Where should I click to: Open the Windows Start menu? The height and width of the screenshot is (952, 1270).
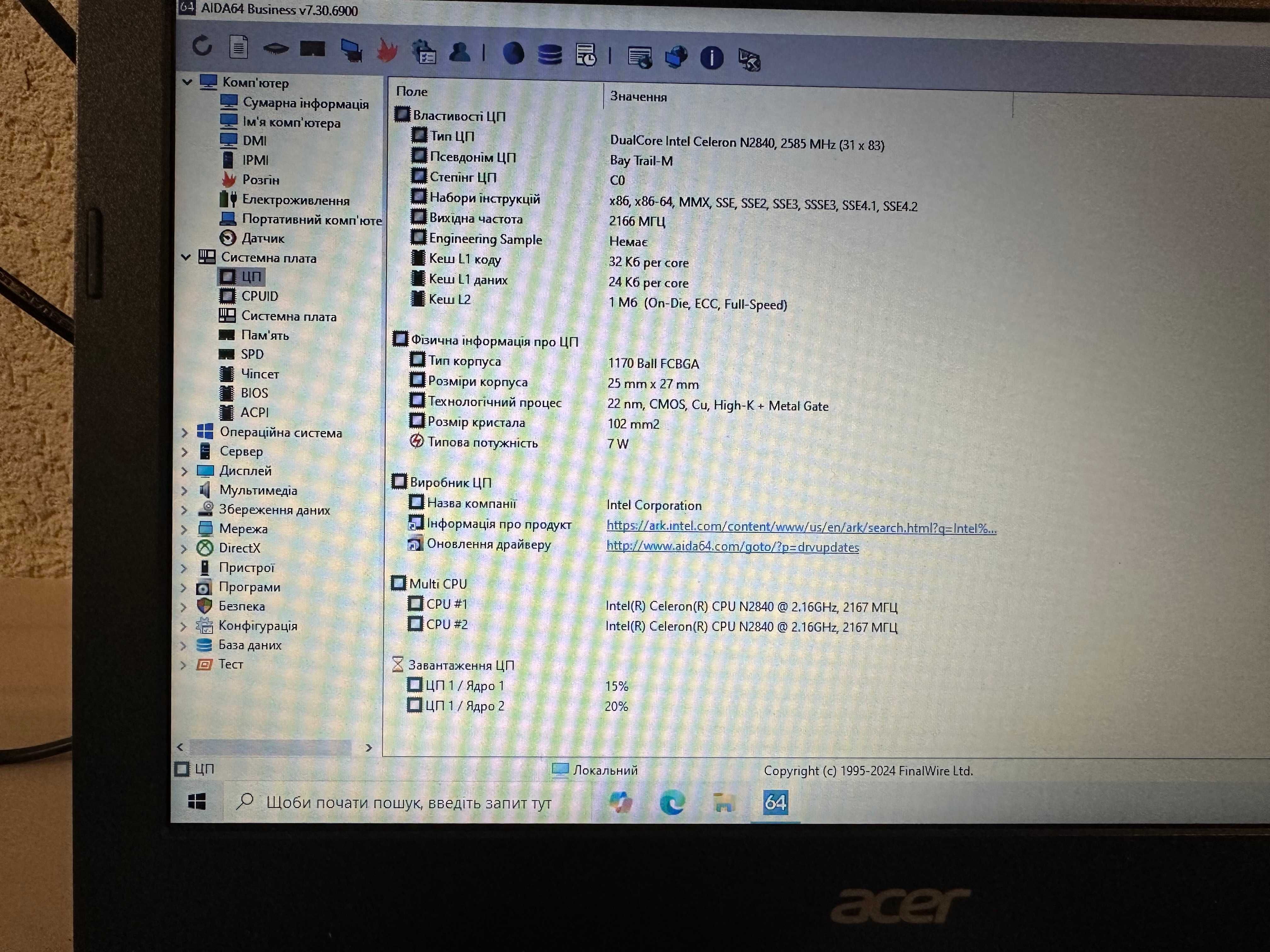[196, 802]
